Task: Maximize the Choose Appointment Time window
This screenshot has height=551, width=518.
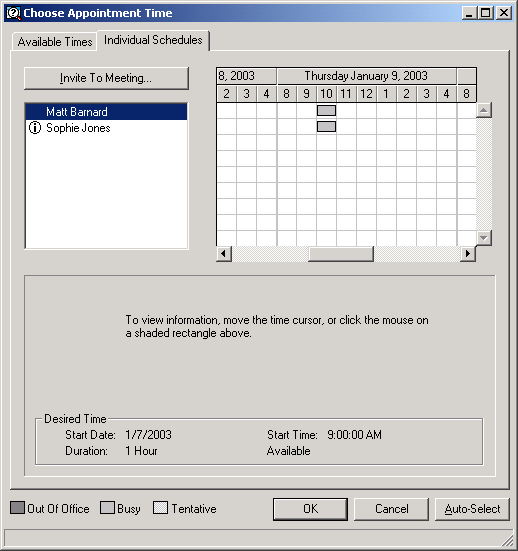Action: [x=486, y=13]
